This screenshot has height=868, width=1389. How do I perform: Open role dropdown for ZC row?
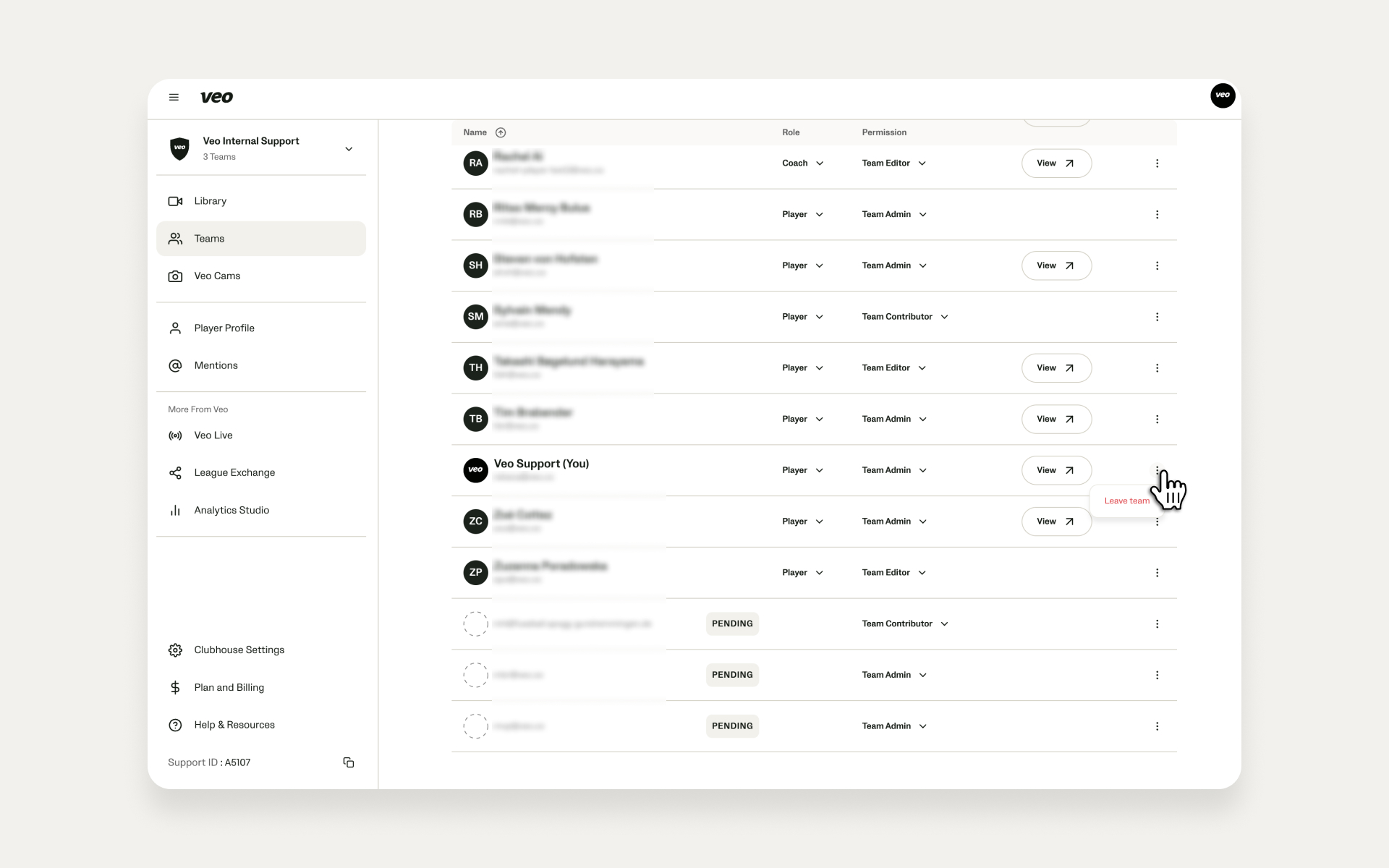click(x=803, y=522)
